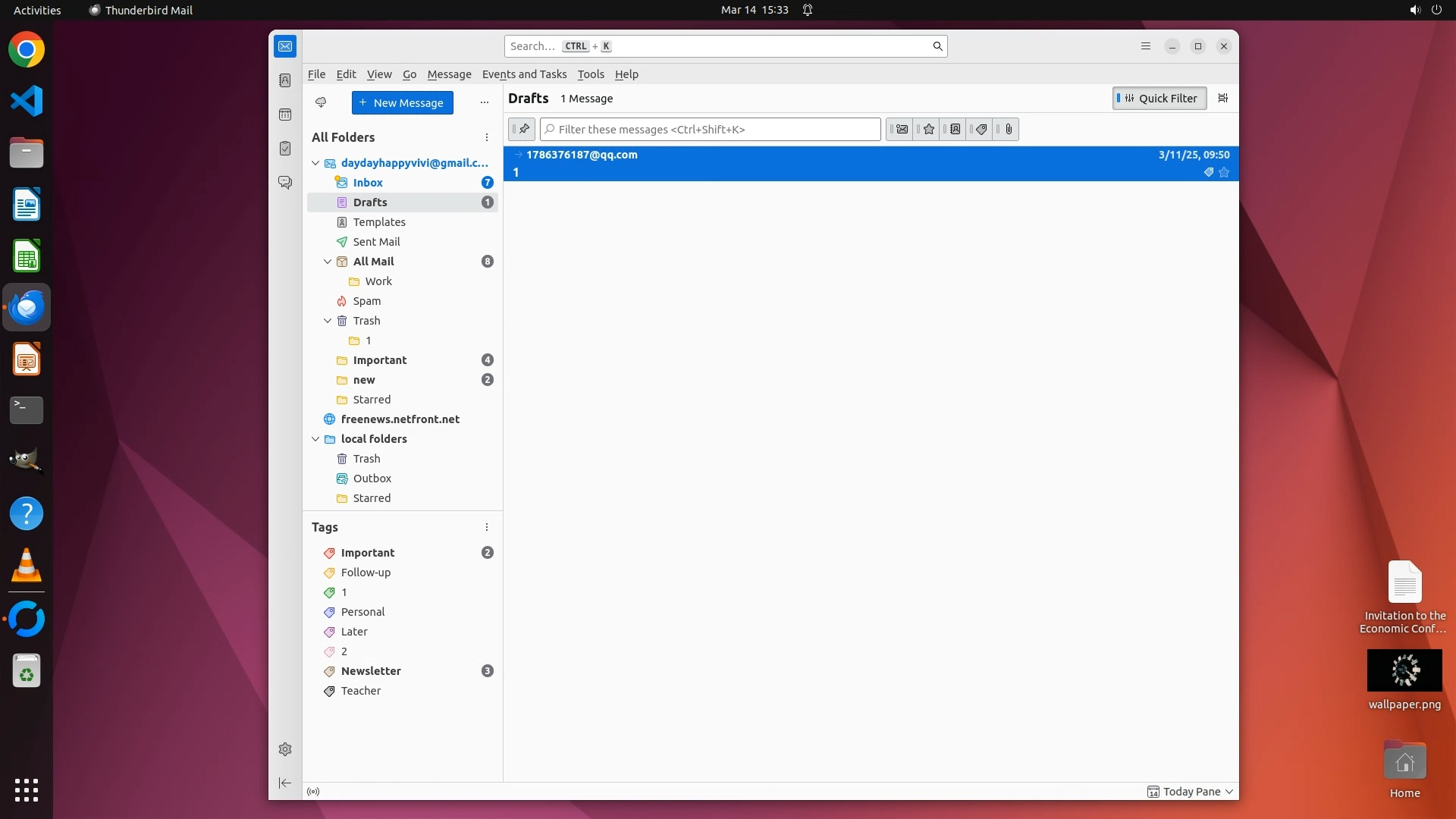Collapse the local folders account
This screenshot has height=819, width=1456.
[x=315, y=439]
